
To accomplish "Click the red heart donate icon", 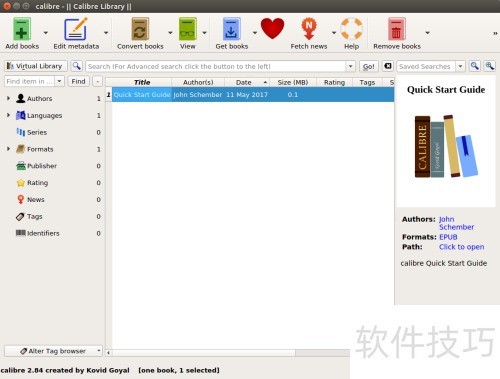I will click(x=272, y=29).
